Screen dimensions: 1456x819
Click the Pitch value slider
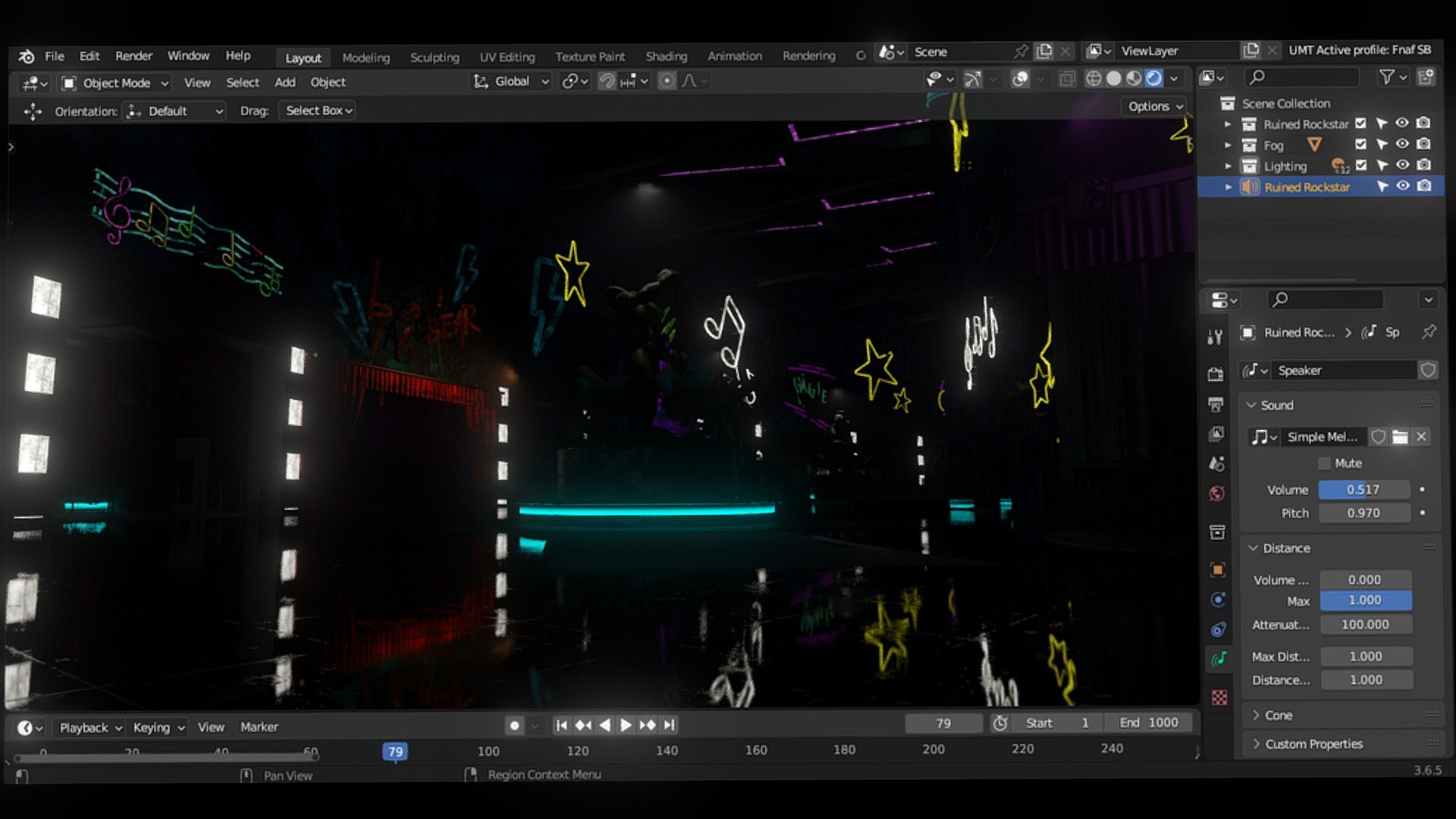(1363, 513)
